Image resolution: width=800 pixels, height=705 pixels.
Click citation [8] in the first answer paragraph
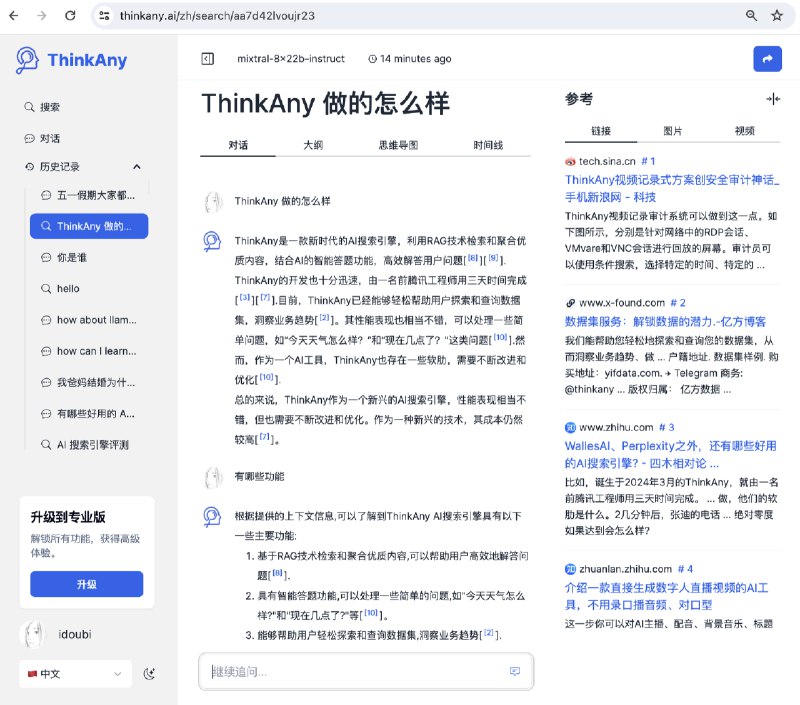[473, 258]
